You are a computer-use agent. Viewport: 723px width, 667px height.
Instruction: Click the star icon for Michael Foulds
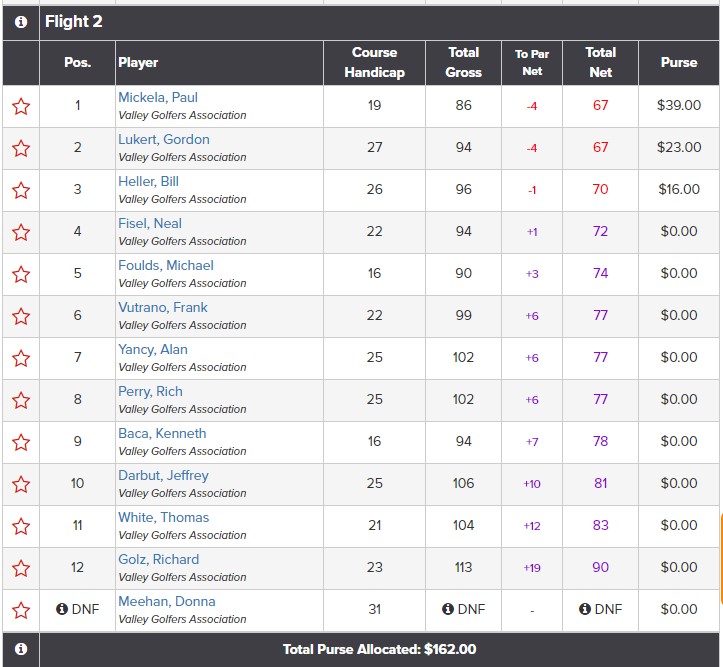(21, 274)
